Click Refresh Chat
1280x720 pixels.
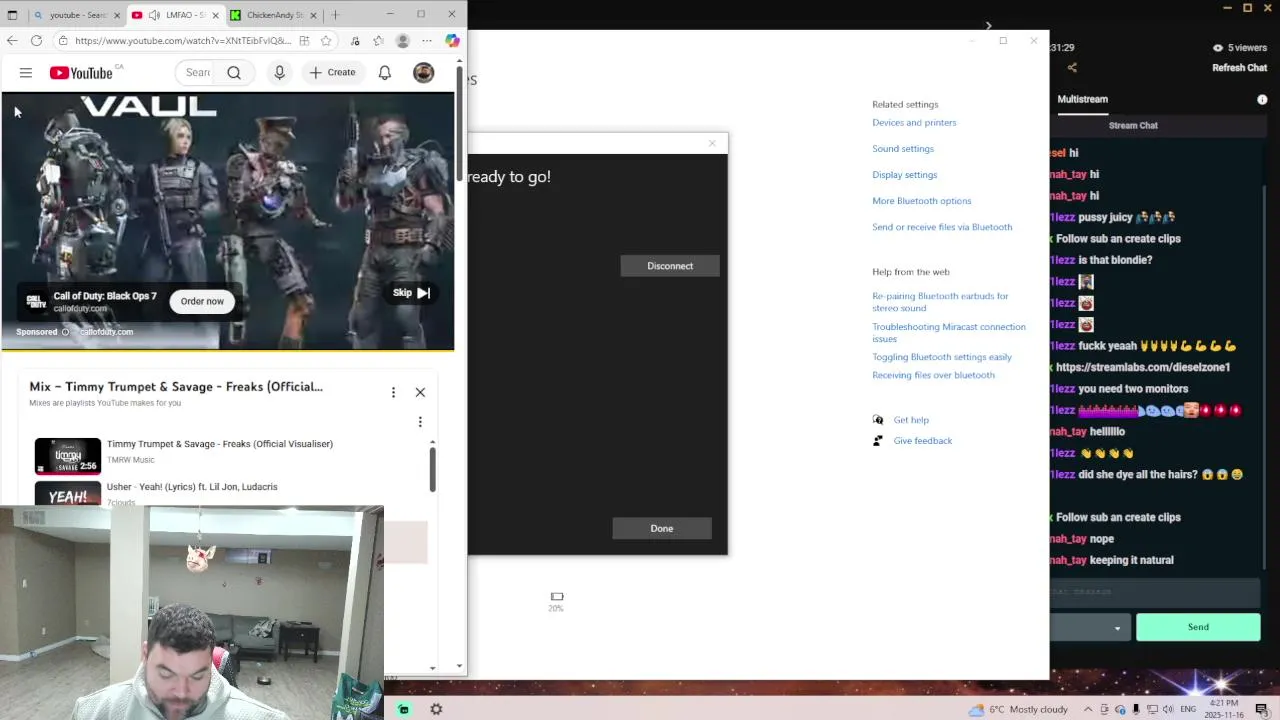pos(1239,68)
